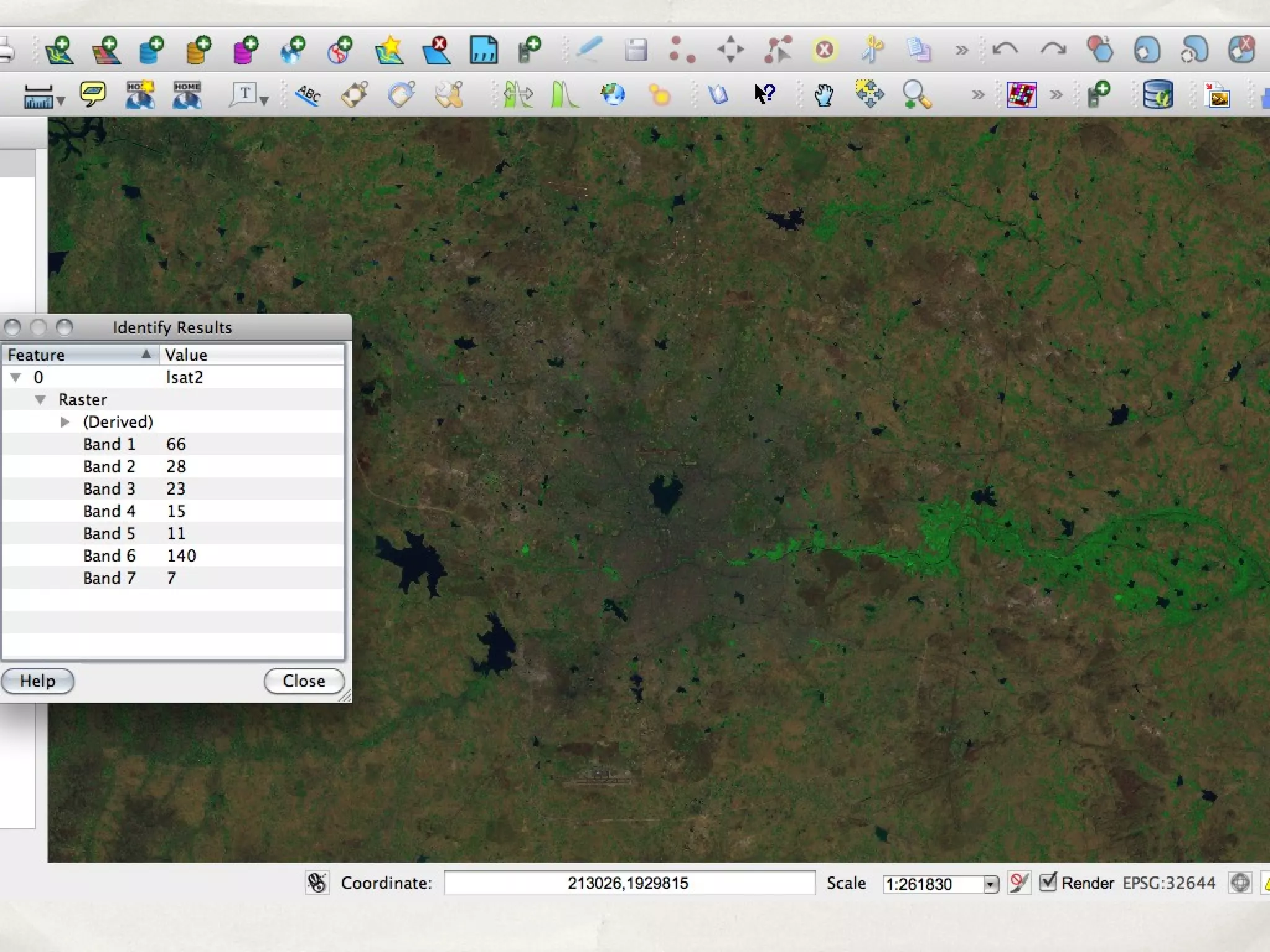Screen dimensions: 1270x952
Task: Click the Add Vector Layer icon
Action: 60,50
